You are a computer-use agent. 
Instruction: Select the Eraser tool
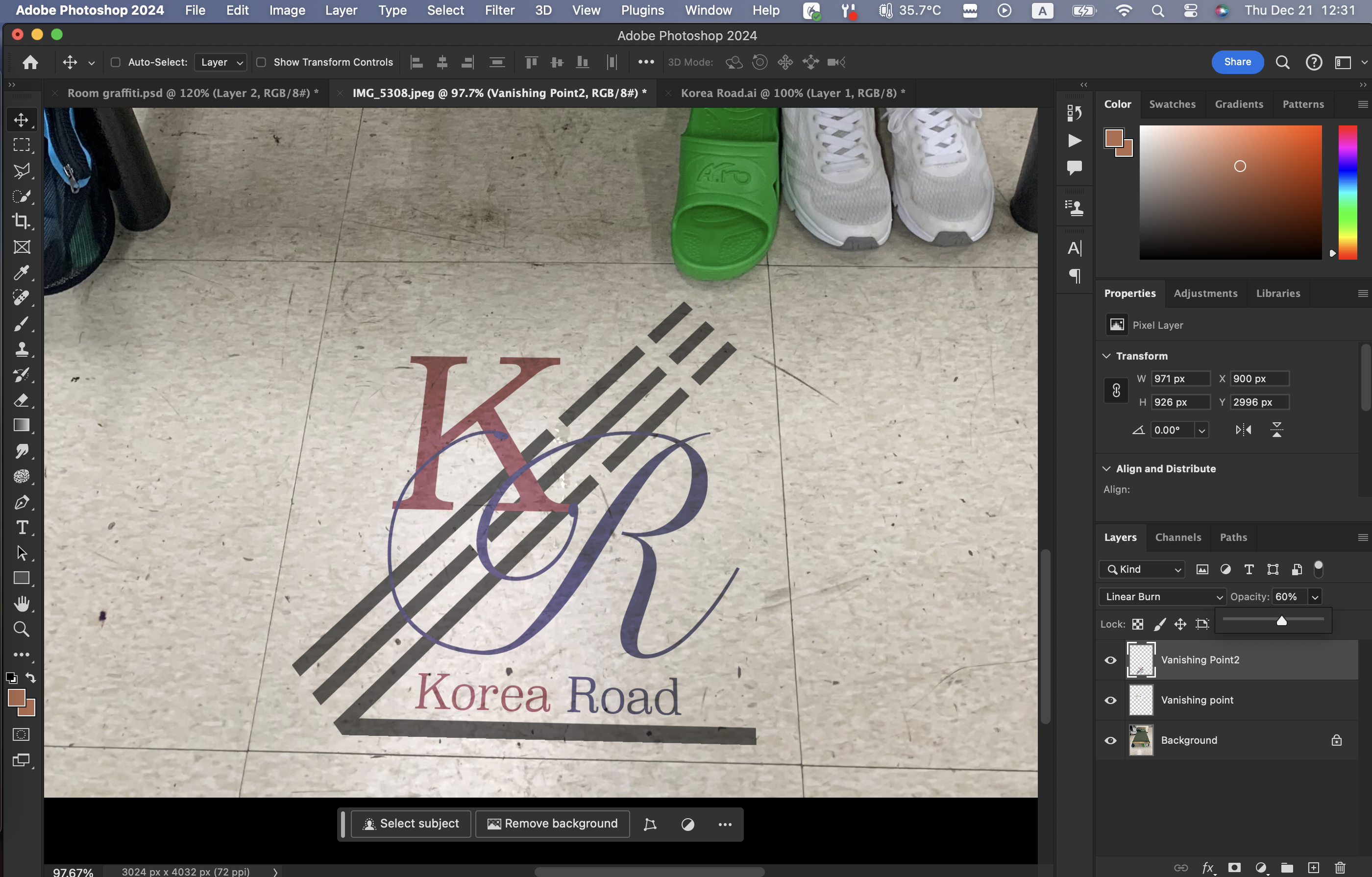click(22, 400)
